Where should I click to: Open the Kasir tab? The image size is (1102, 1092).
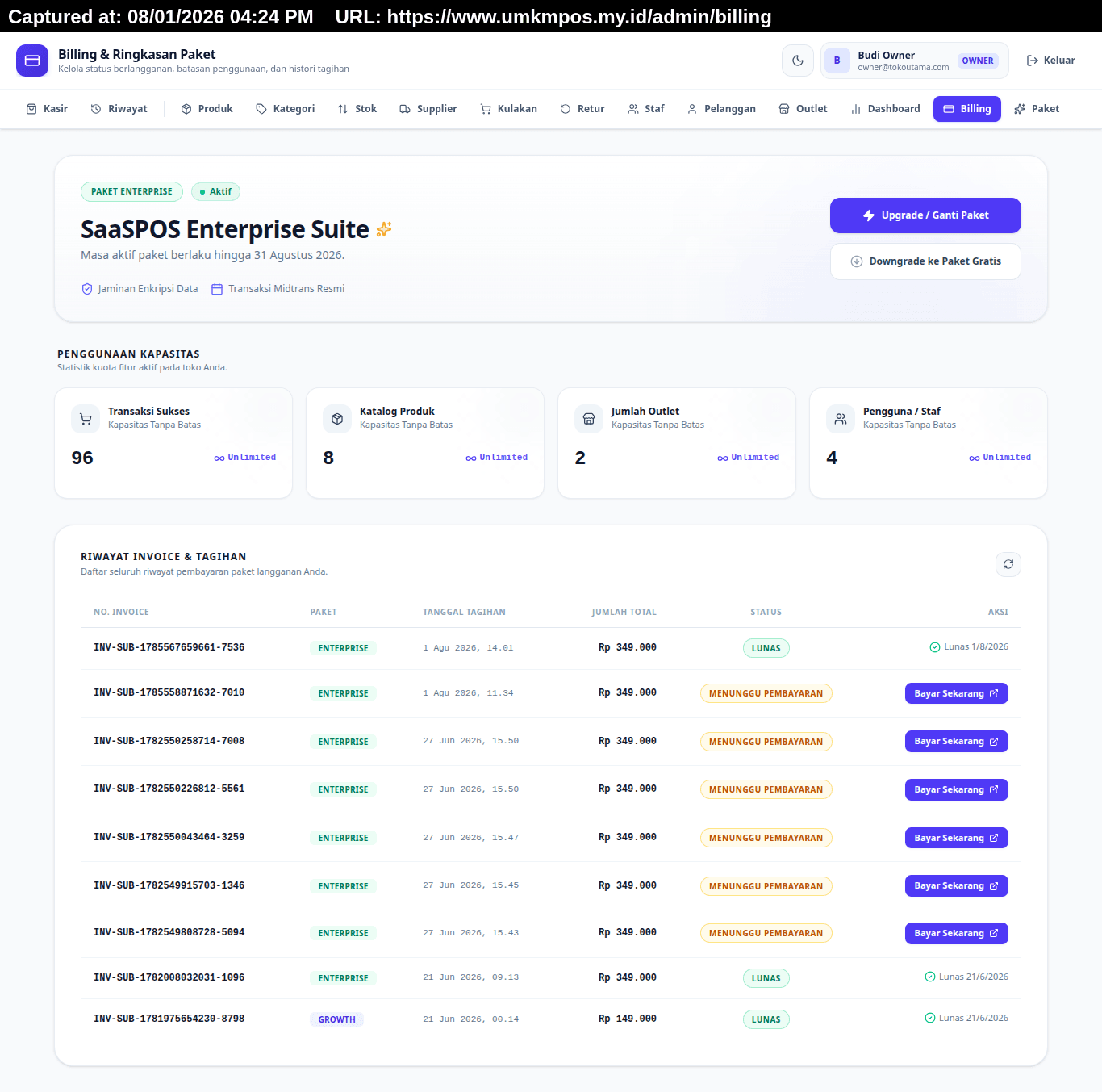click(x=47, y=109)
